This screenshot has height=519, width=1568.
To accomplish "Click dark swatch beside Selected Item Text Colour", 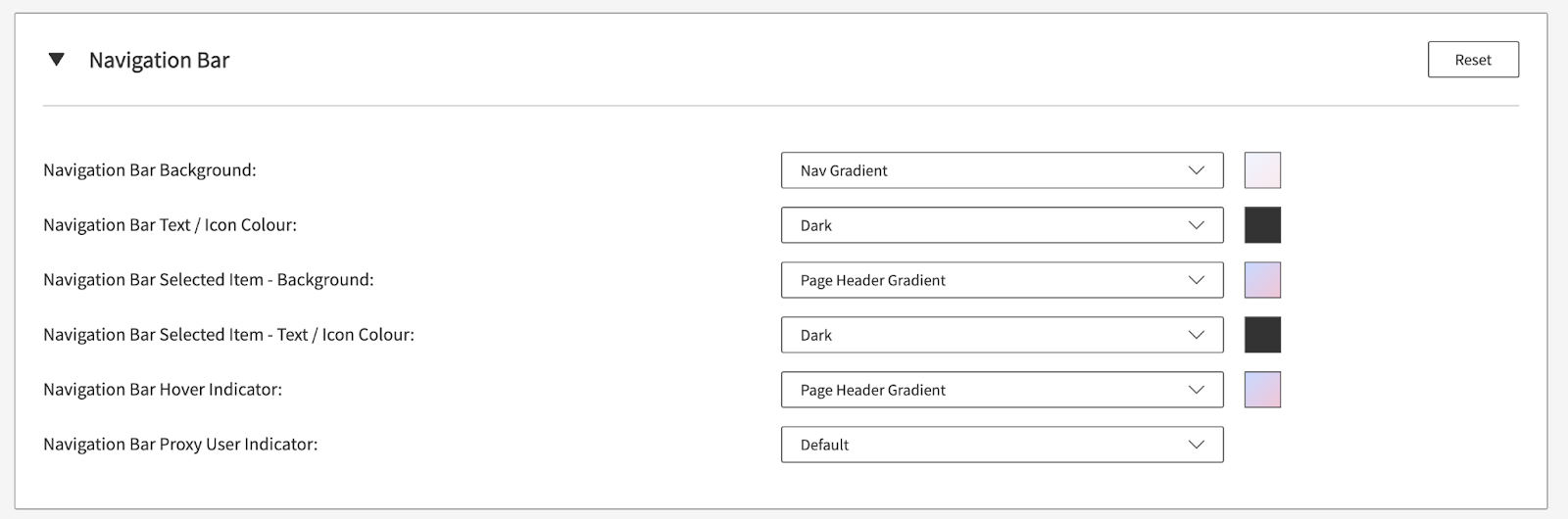I will point(1262,335).
